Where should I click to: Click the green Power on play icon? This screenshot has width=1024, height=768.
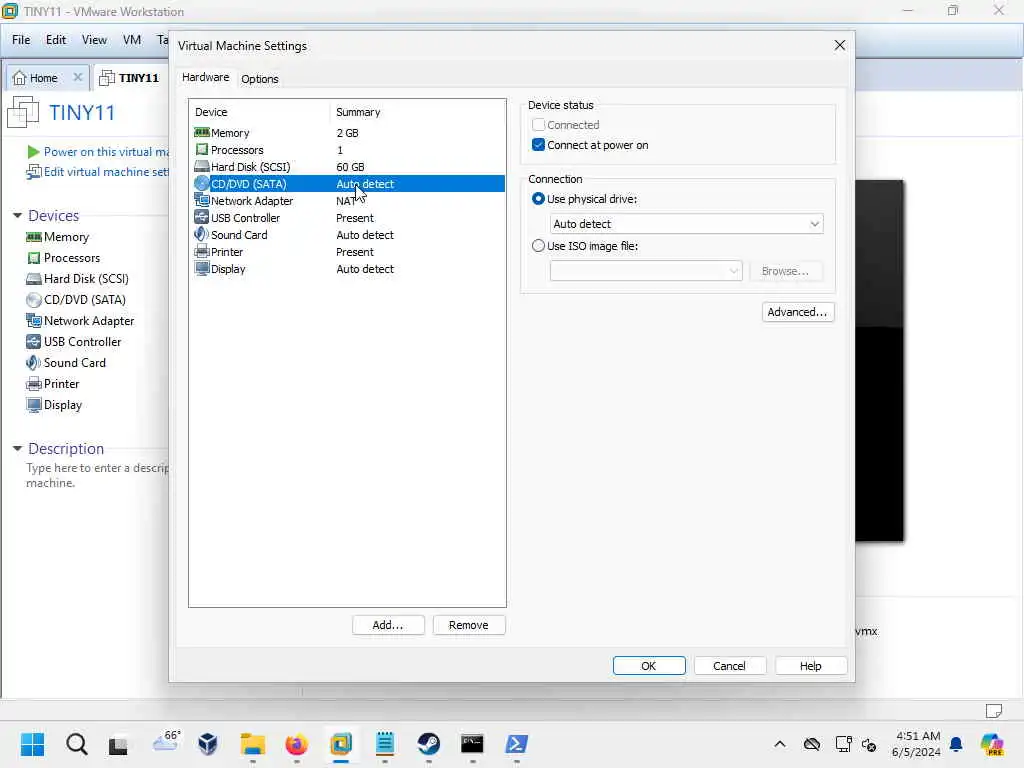click(x=33, y=152)
